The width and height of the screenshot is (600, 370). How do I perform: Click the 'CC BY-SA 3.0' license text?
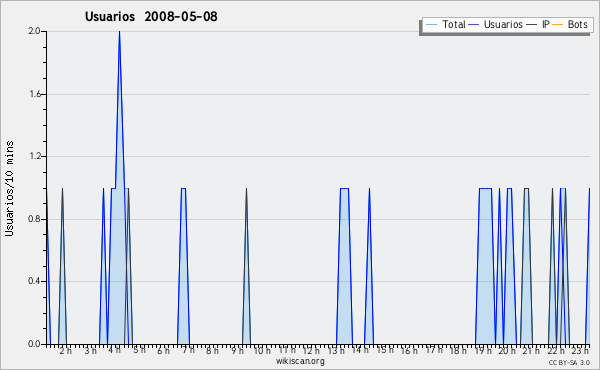coord(569,362)
